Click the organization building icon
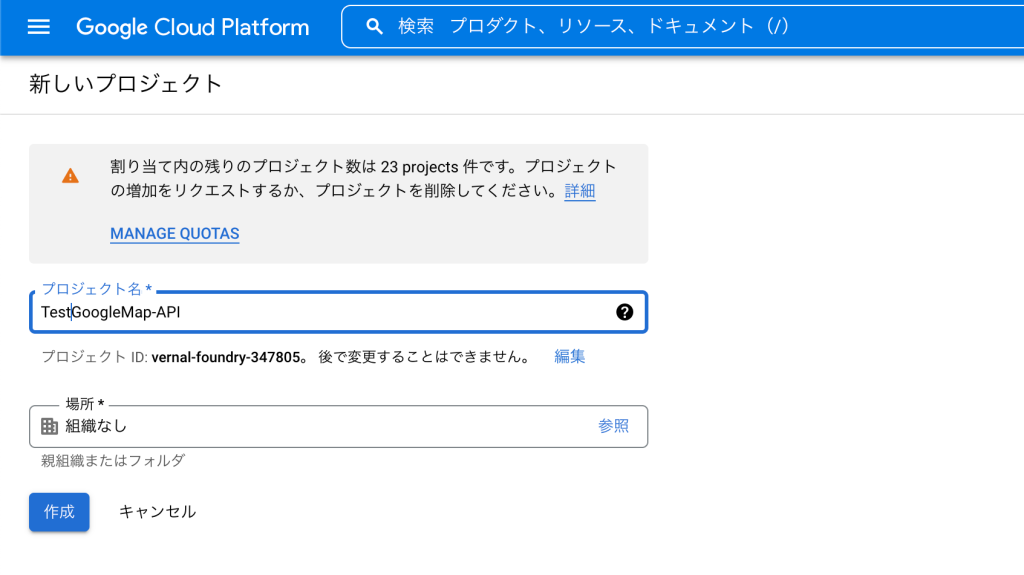 tap(50, 426)
